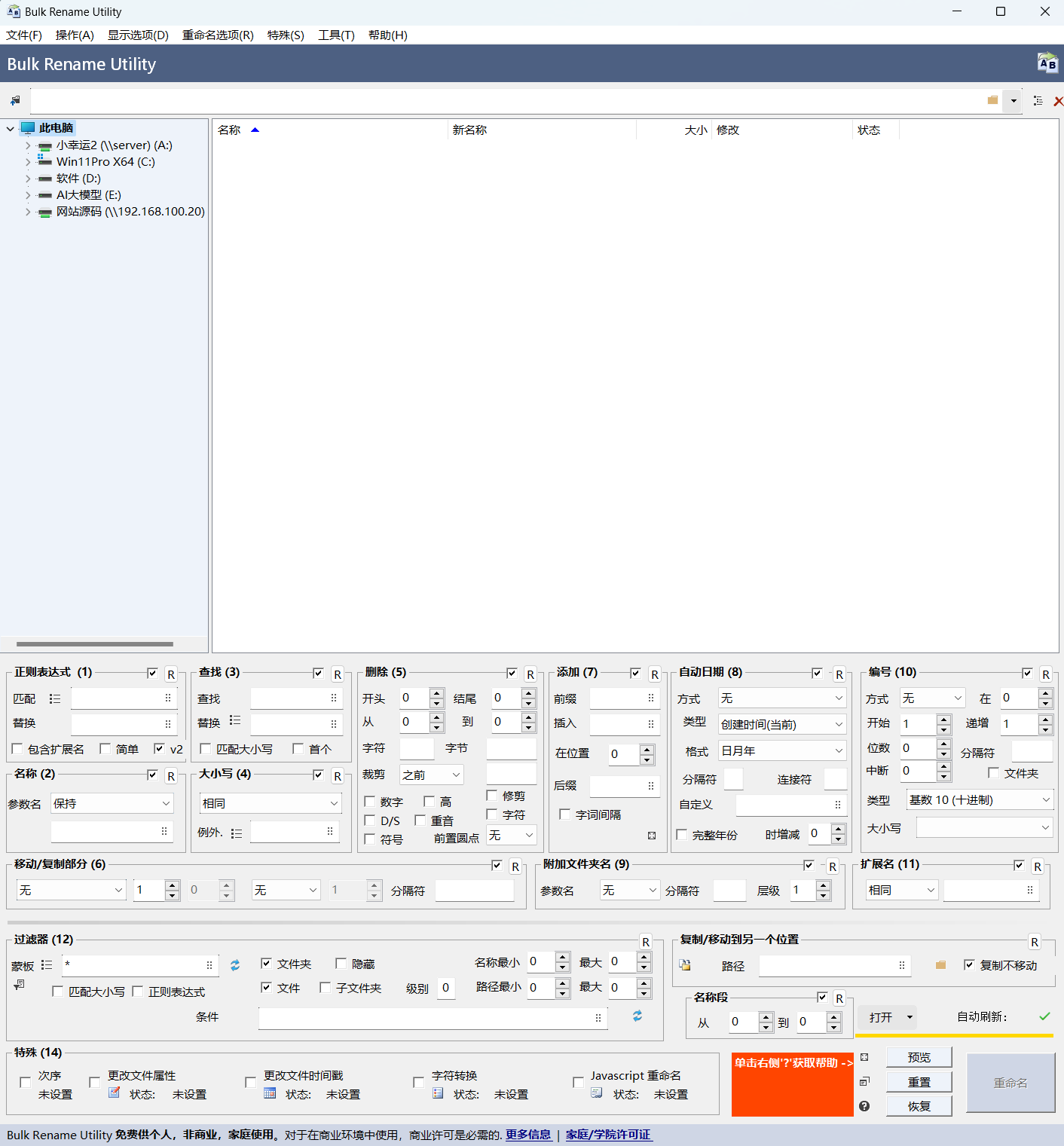Click the browse folder icon in path bar
The image size is (1064, 1146).
992,100
